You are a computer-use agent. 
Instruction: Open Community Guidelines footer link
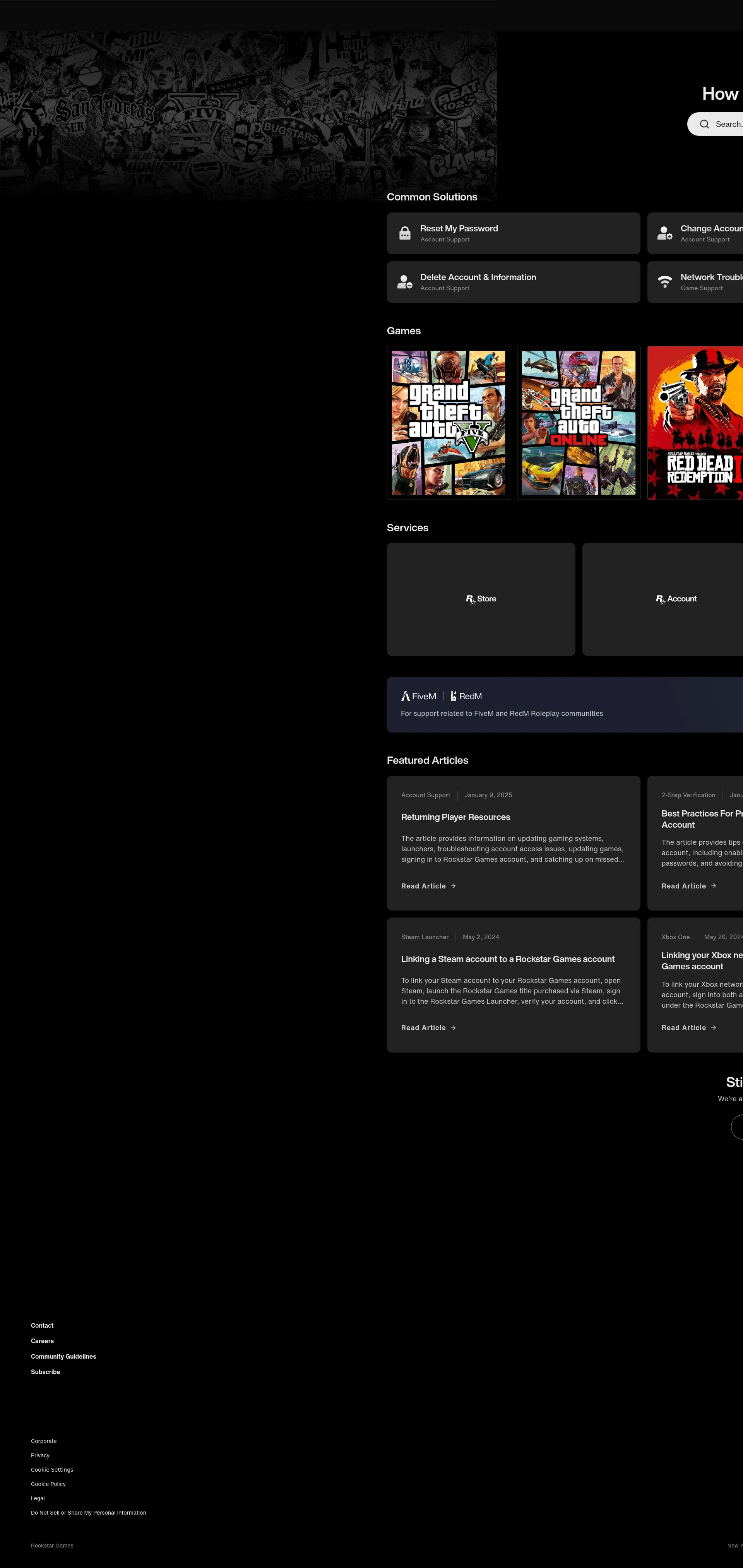tap(63, 1356)
